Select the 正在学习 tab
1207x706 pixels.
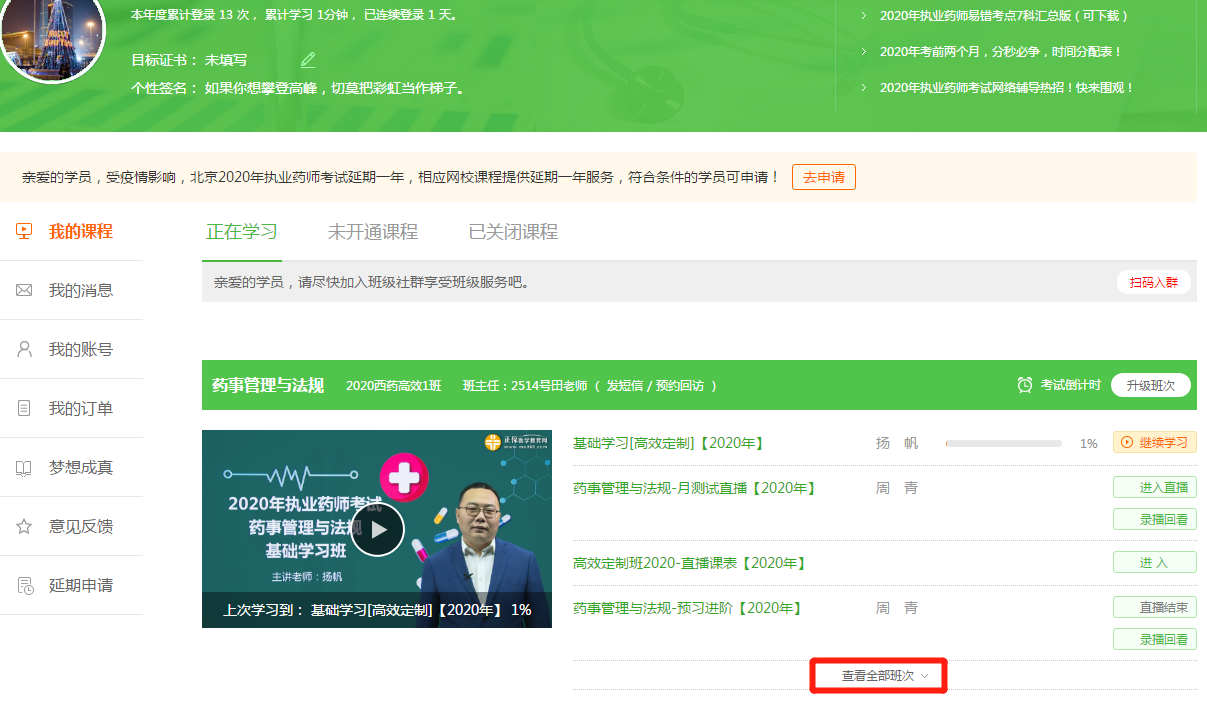point(241,232)
